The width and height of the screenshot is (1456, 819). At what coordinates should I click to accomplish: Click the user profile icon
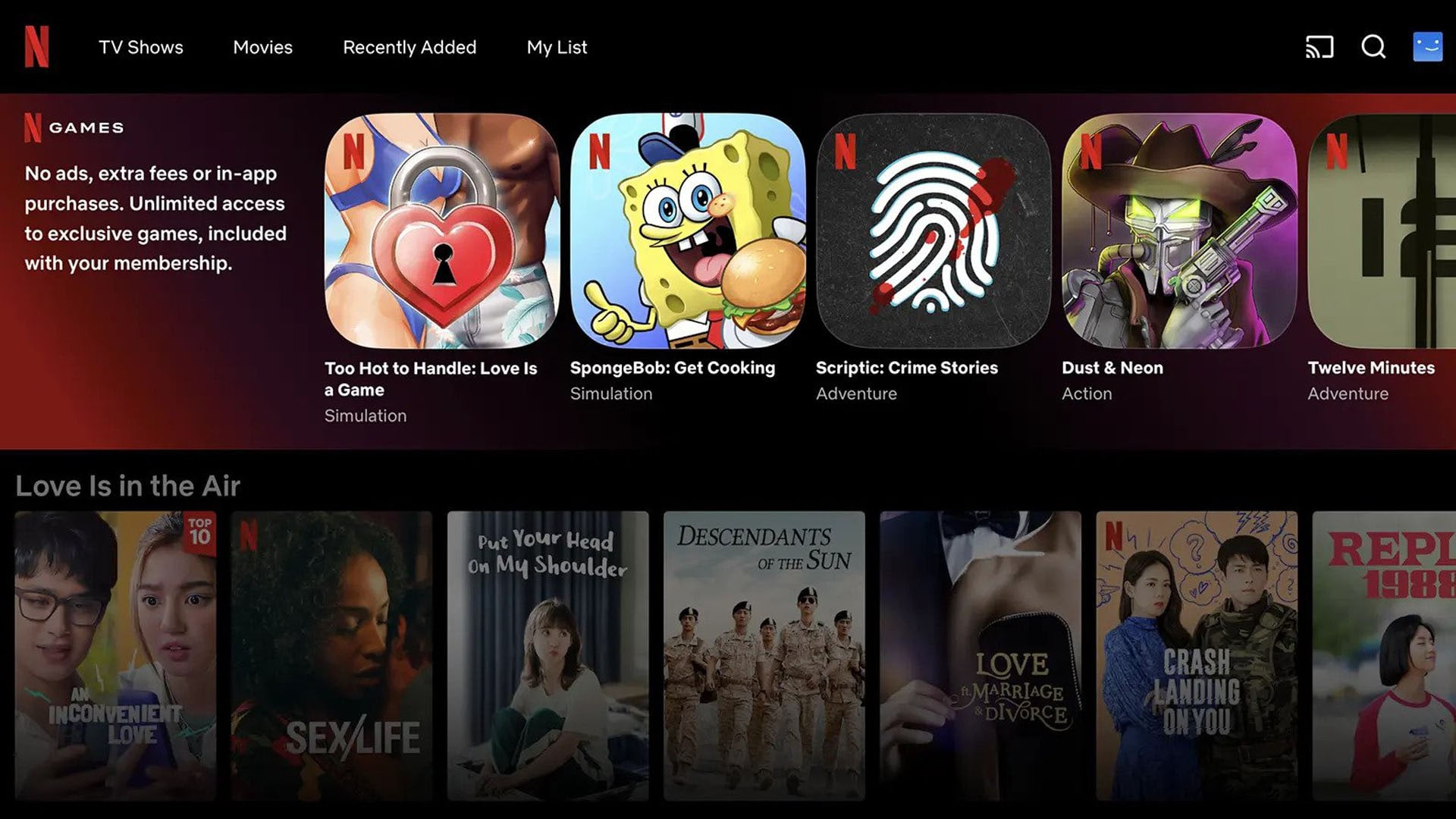click(x=1427, y=47)
